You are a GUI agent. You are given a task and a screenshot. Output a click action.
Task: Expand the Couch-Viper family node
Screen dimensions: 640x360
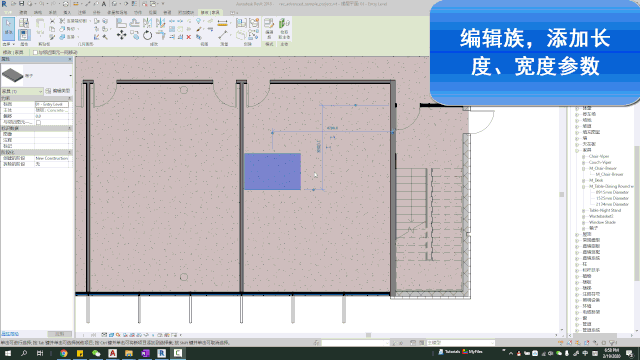click(584, 162)
